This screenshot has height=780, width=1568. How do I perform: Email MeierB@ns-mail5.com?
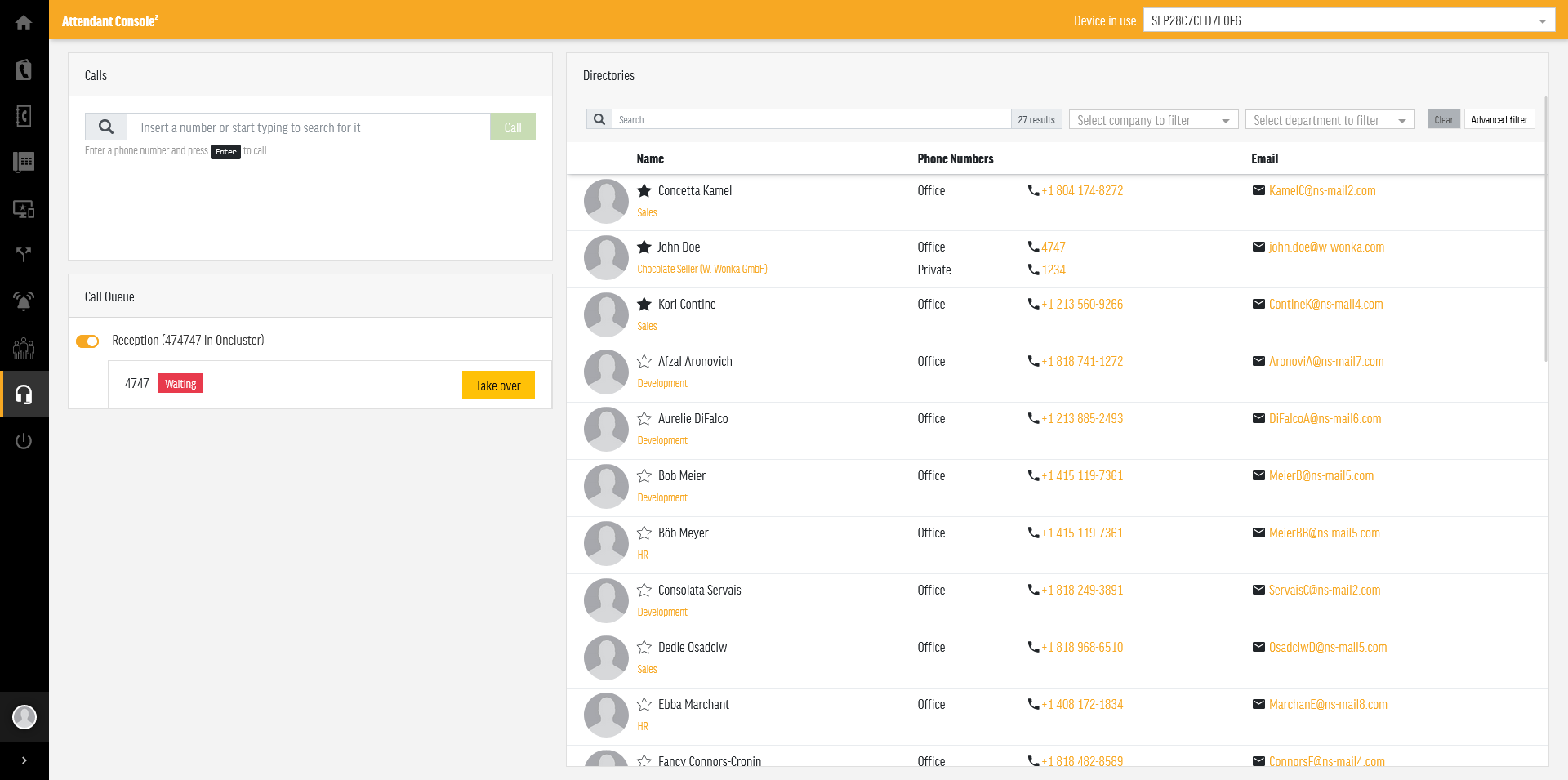tap(1321, 475)
